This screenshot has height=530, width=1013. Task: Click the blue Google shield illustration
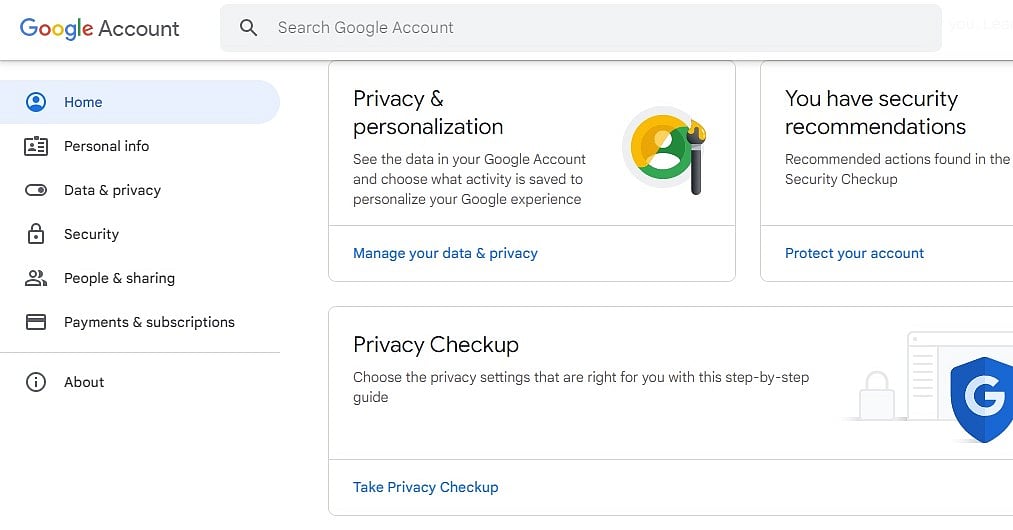(982, 398)
